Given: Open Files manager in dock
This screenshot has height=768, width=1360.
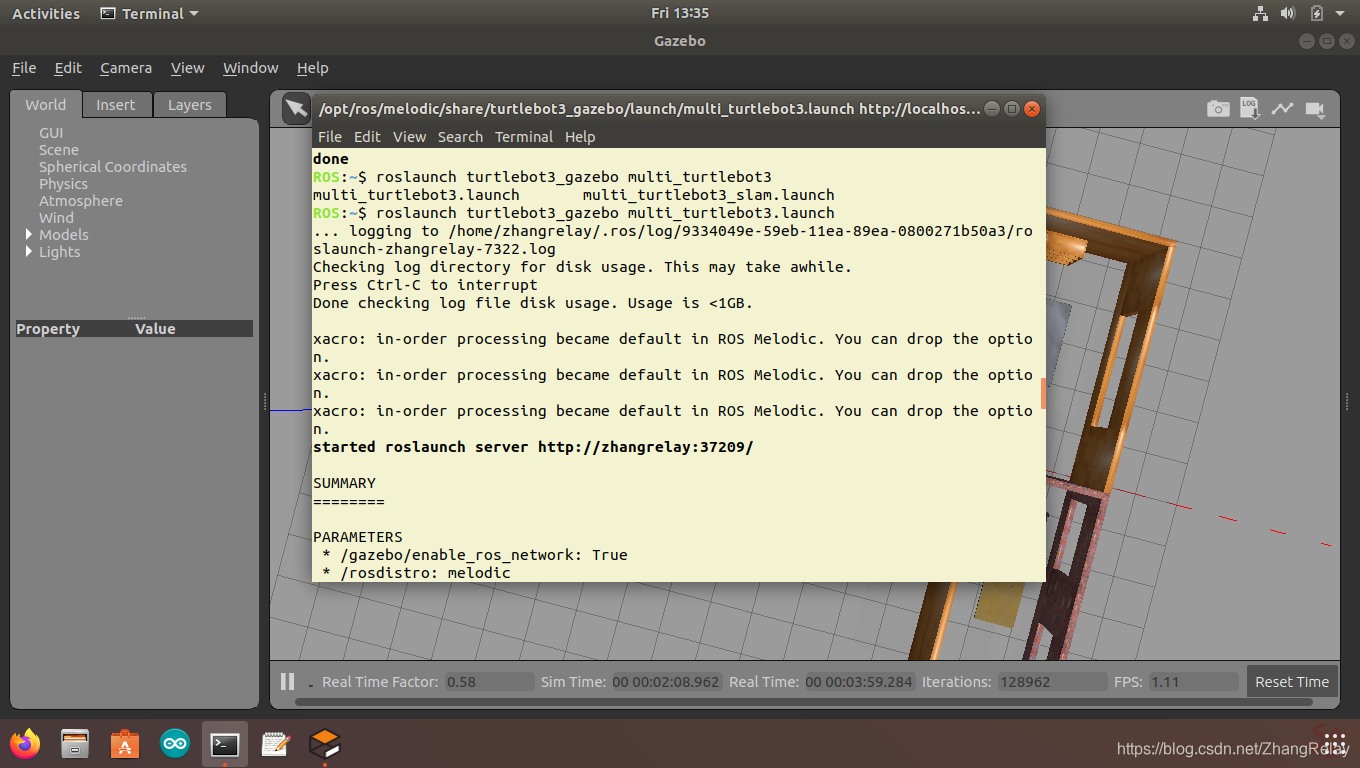Looking at the screenshot, I should 75,743.
